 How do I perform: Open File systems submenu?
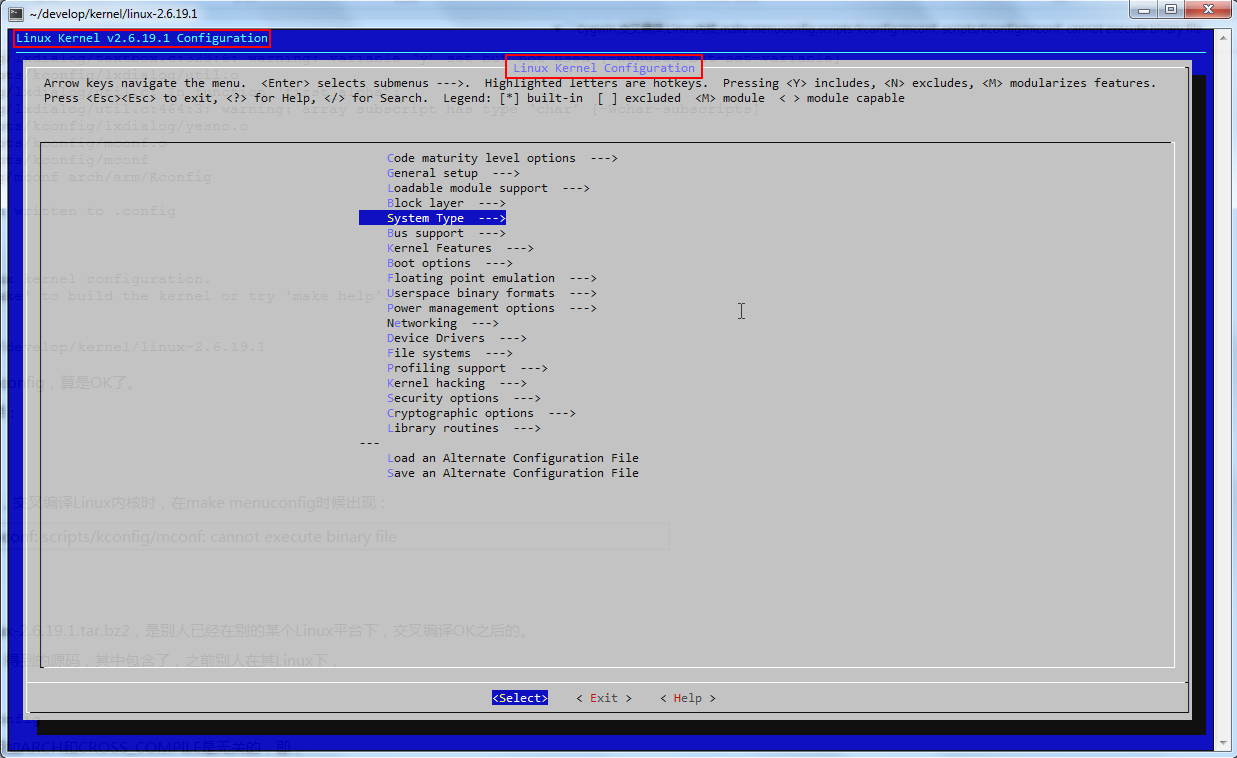pyautogui.click(x=450, y=353)
